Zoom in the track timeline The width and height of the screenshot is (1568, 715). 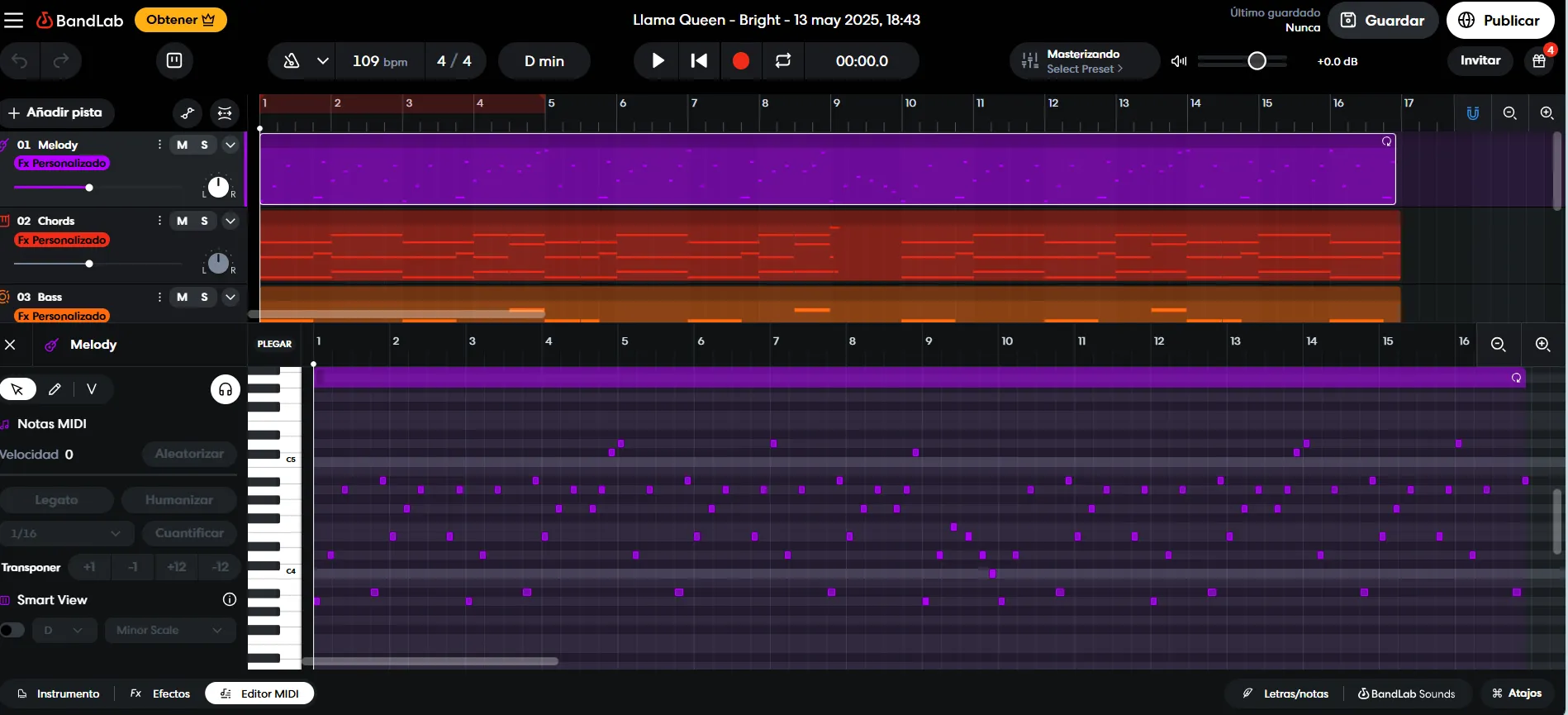1547,113
